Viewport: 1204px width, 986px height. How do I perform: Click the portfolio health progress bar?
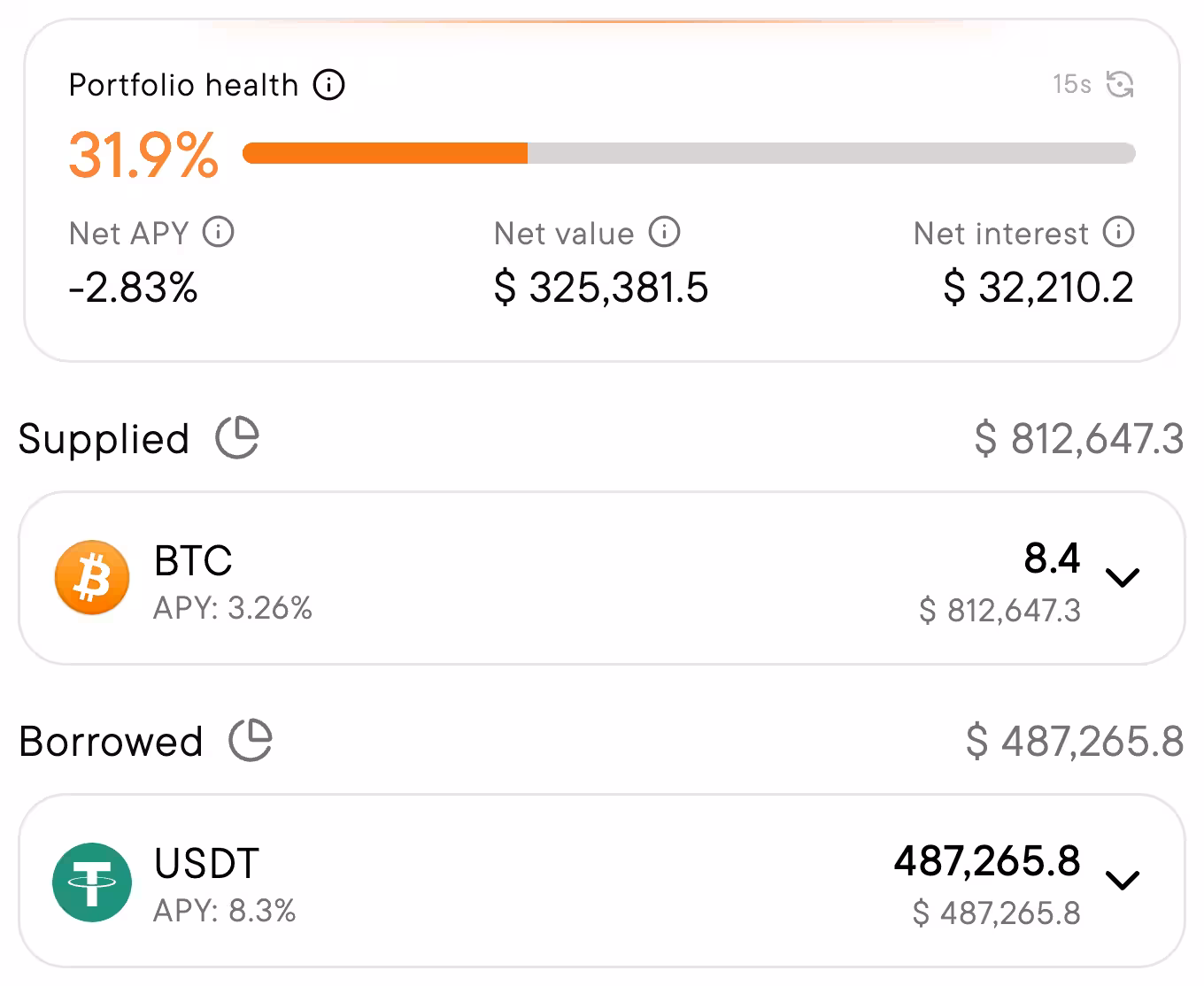point(689,152)
